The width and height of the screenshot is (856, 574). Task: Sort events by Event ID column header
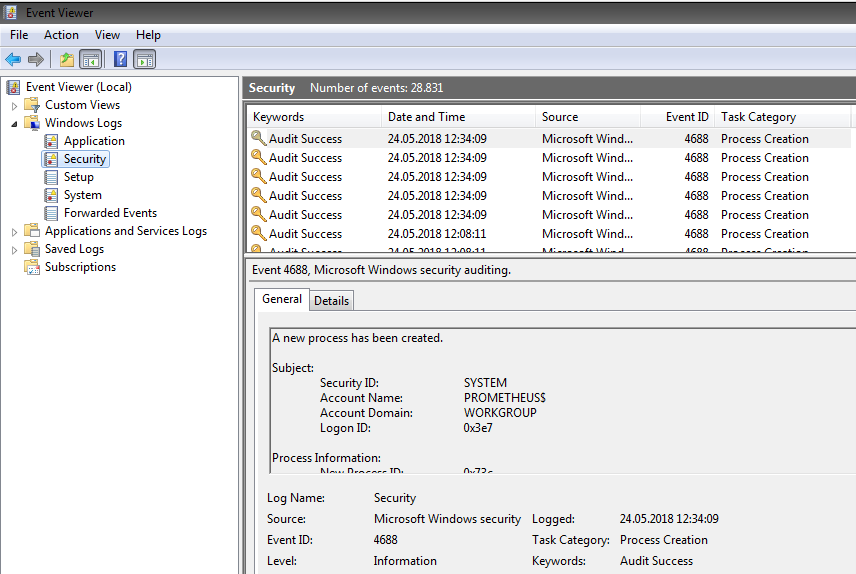pos(687,117)
